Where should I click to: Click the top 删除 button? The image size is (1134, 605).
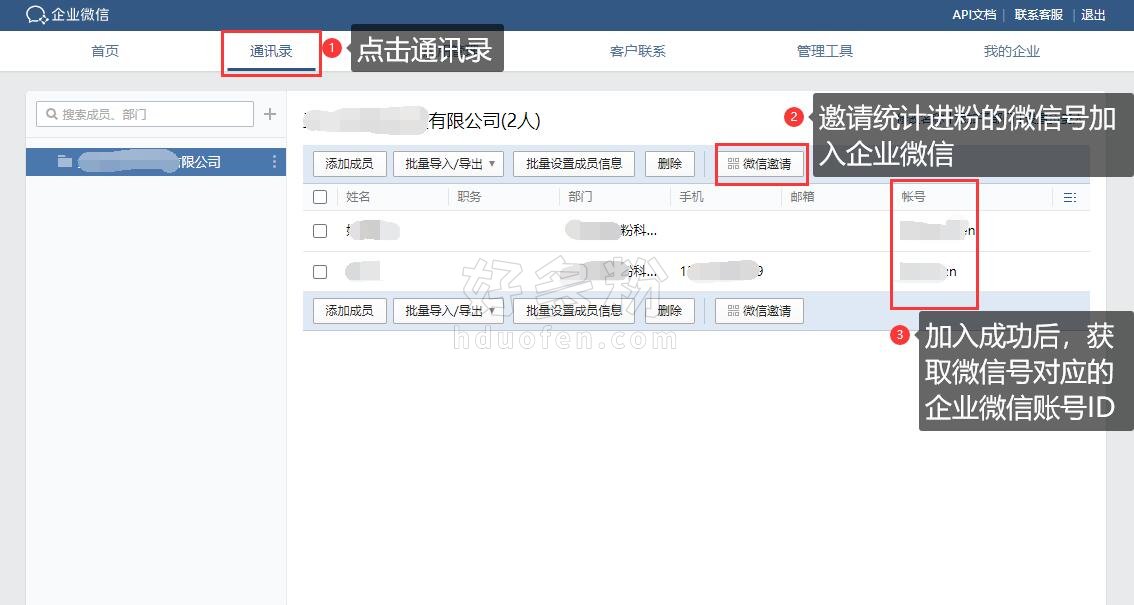point(669,163)
